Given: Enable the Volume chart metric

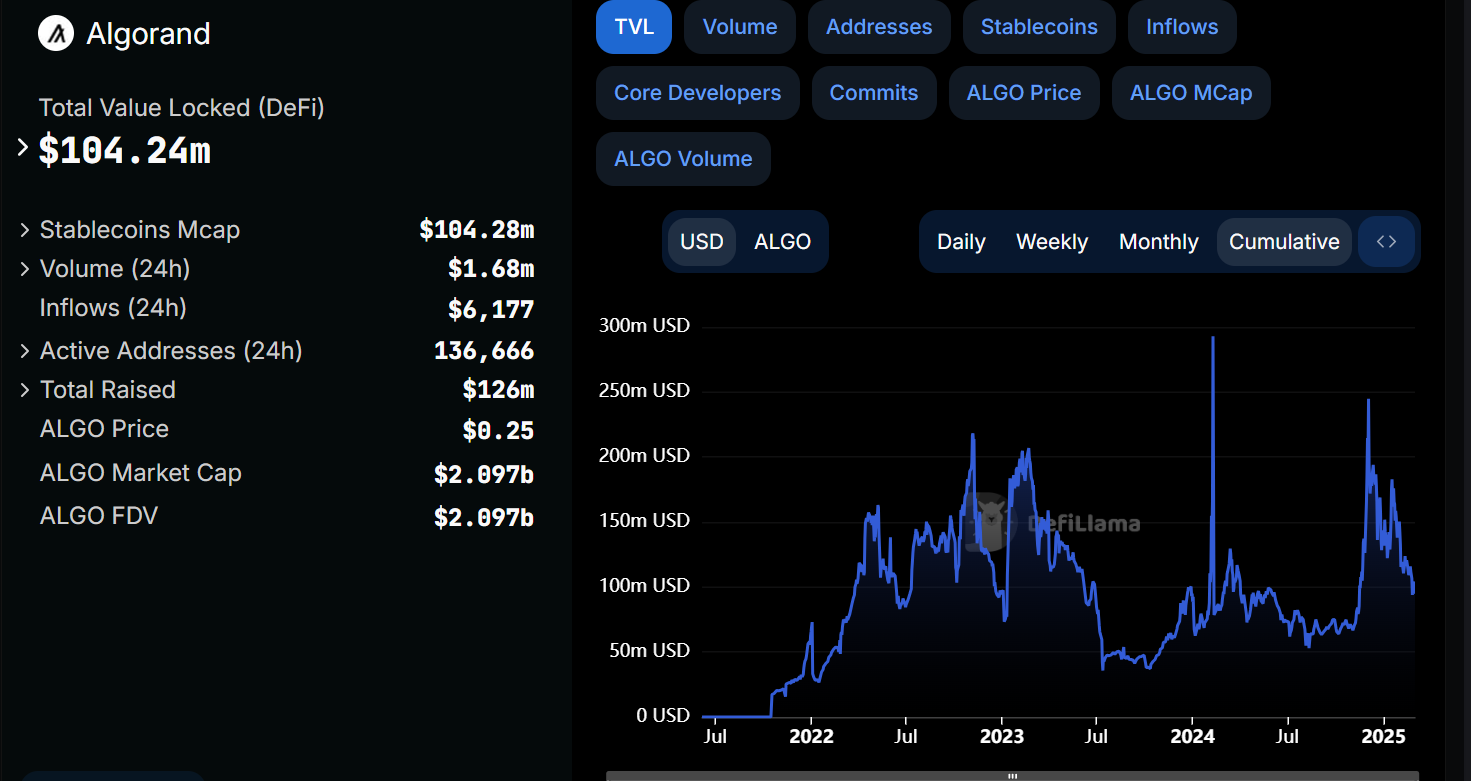Looking at the screenshot, I should click(x=740, y=27).
